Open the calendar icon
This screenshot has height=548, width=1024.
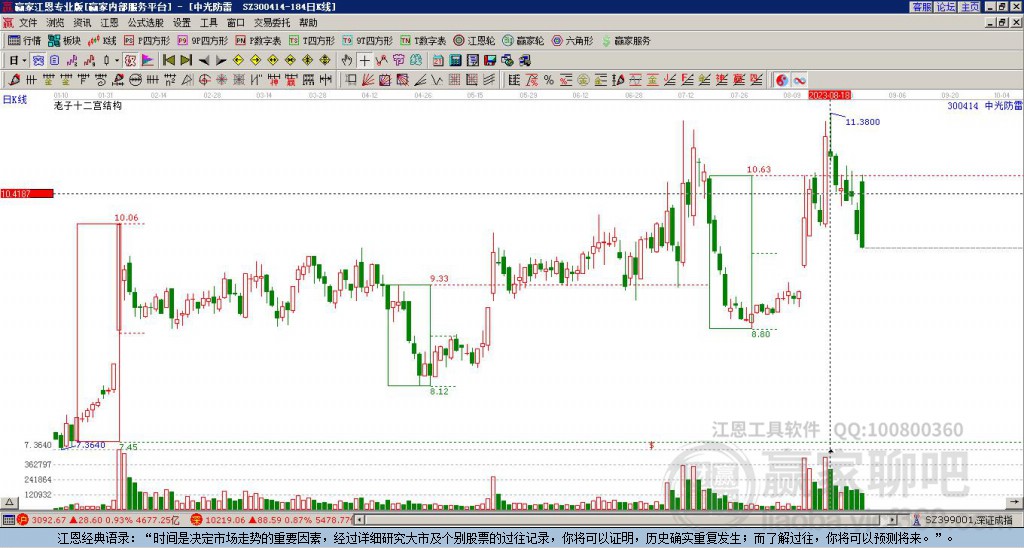click(438, 61)
